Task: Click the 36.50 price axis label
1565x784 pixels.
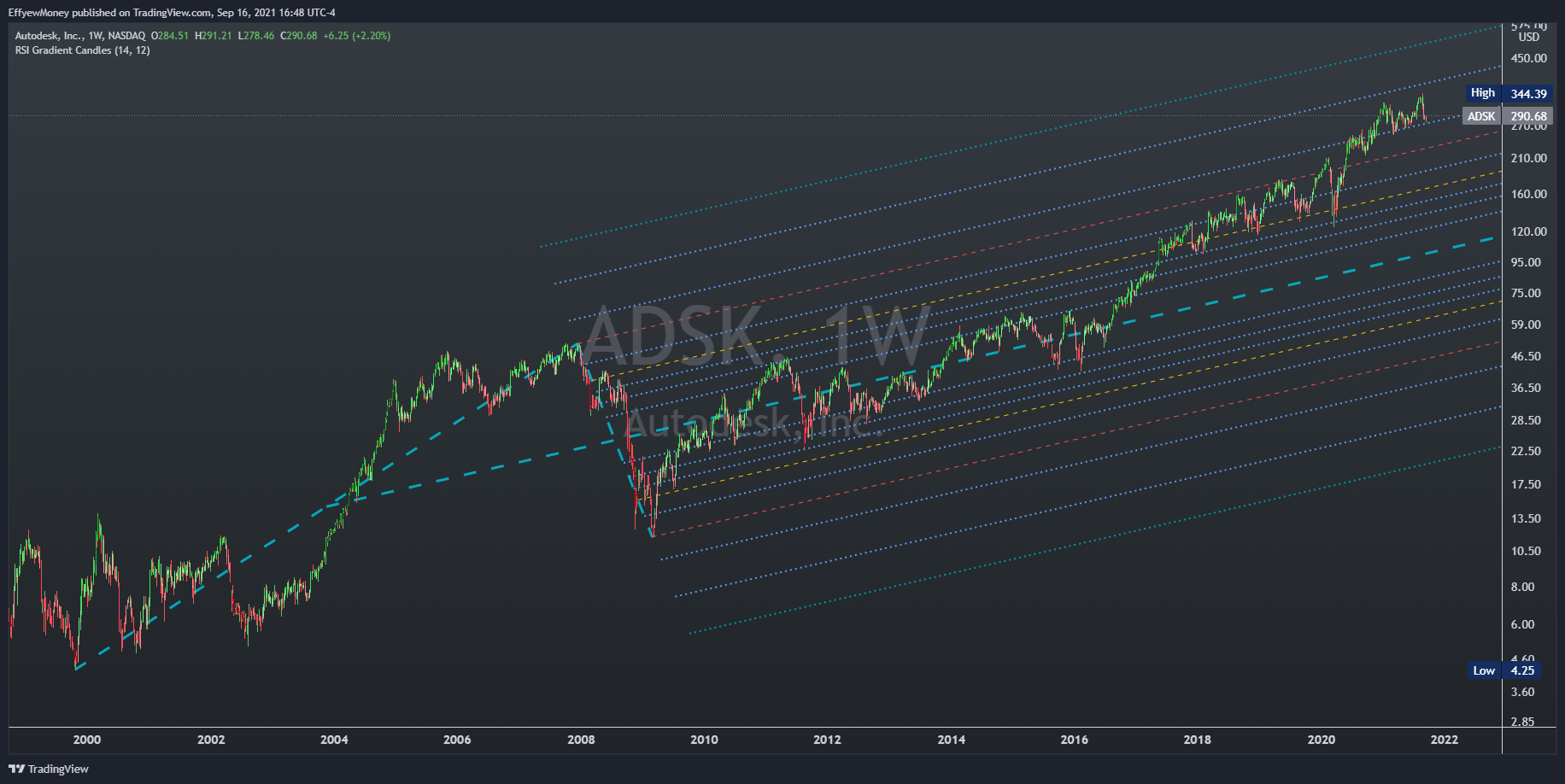Action: [x=1526, y=388]
